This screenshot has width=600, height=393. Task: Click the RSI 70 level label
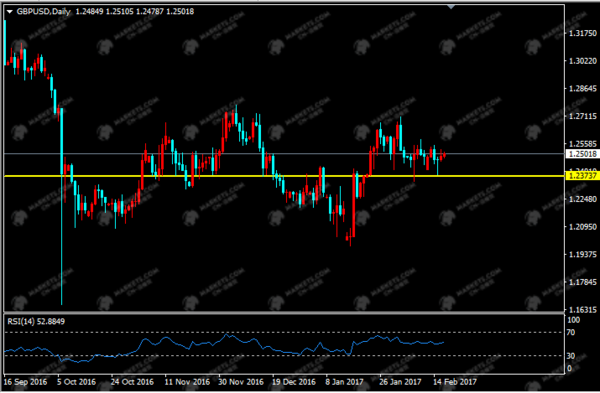coord(571,332)
